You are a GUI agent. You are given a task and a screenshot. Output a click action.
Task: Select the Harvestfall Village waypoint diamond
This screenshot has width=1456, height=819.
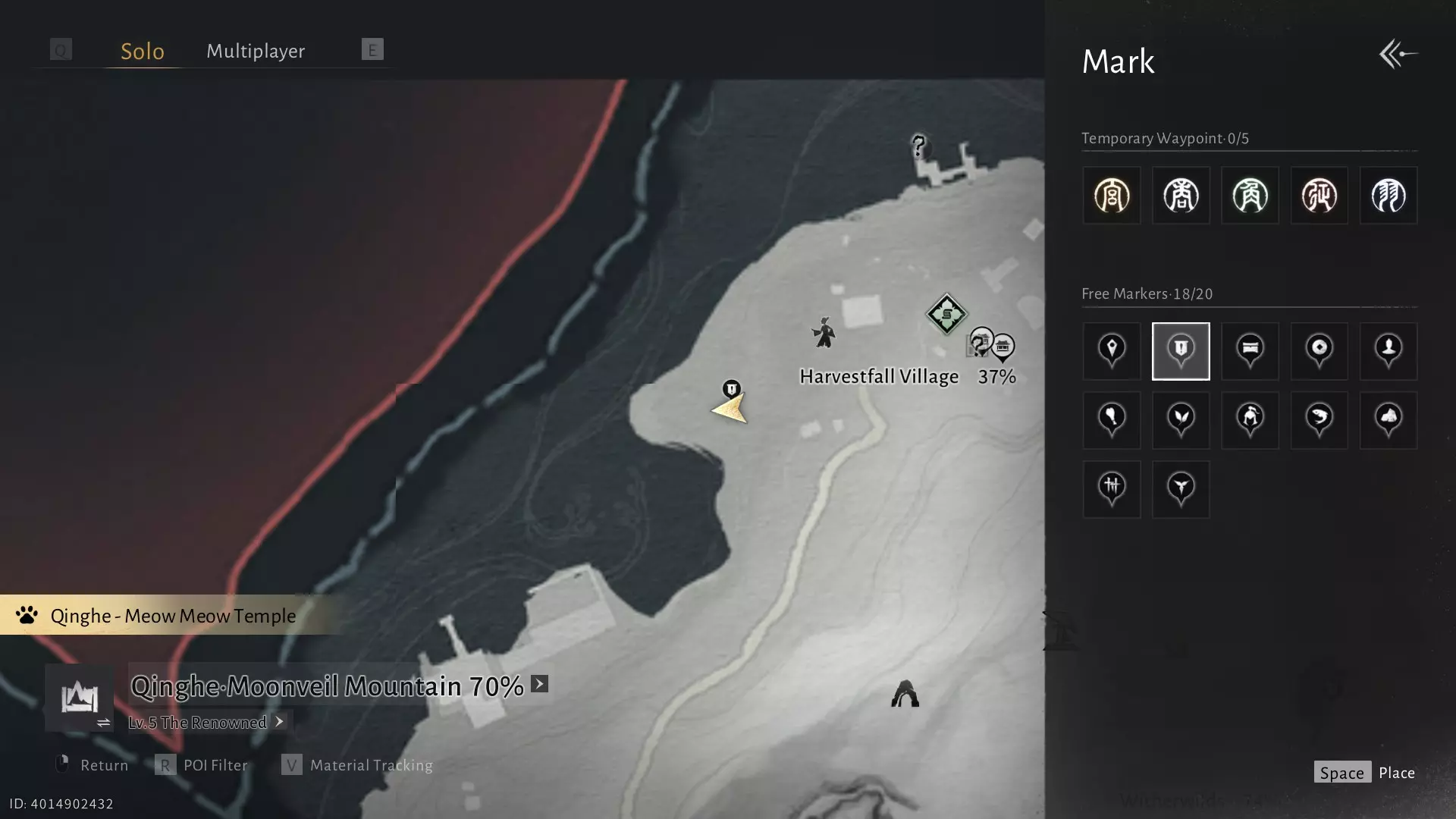click(946, 314)
